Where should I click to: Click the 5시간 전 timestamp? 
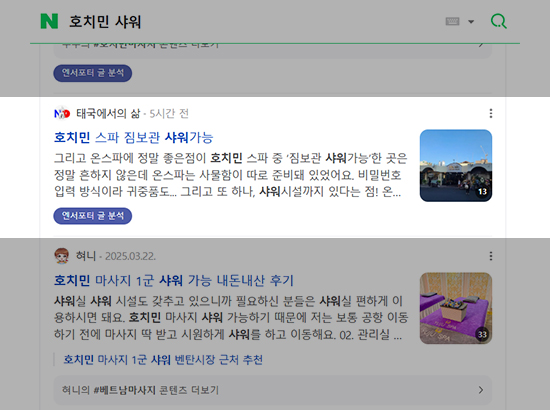point(169,113)
